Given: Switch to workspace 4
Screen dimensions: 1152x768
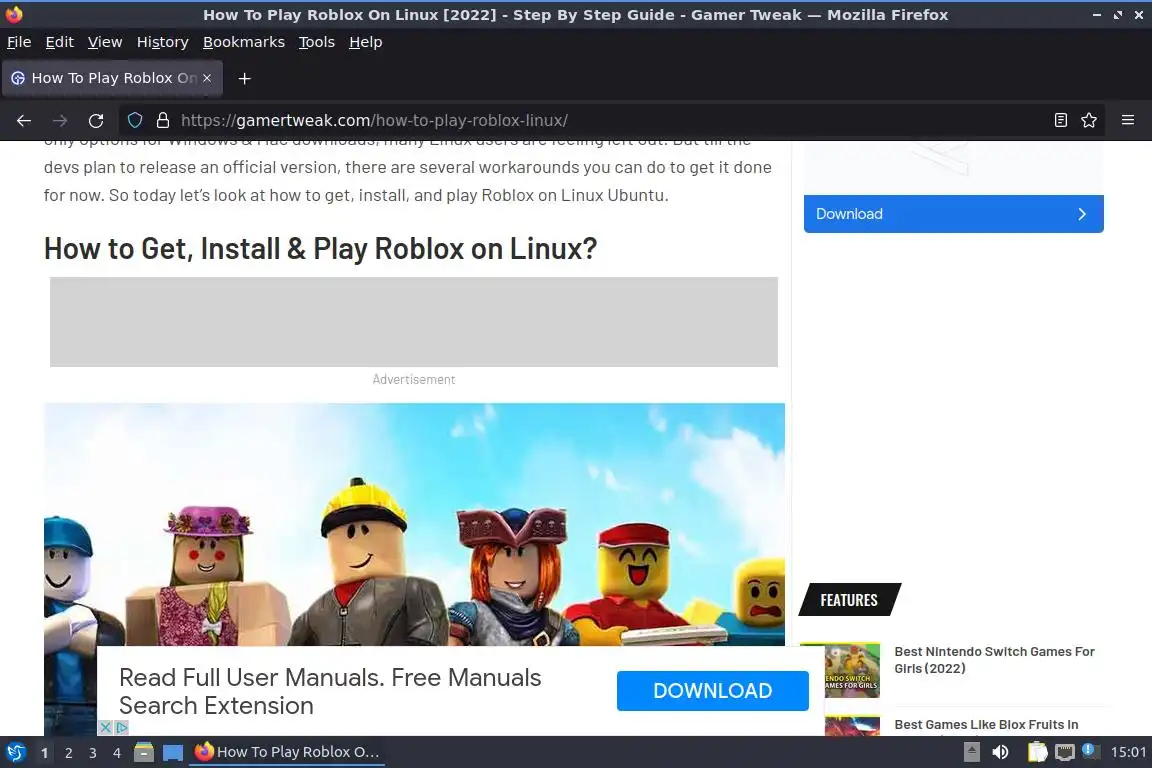Looking at the screenshot, I should (x=116, y=753).
